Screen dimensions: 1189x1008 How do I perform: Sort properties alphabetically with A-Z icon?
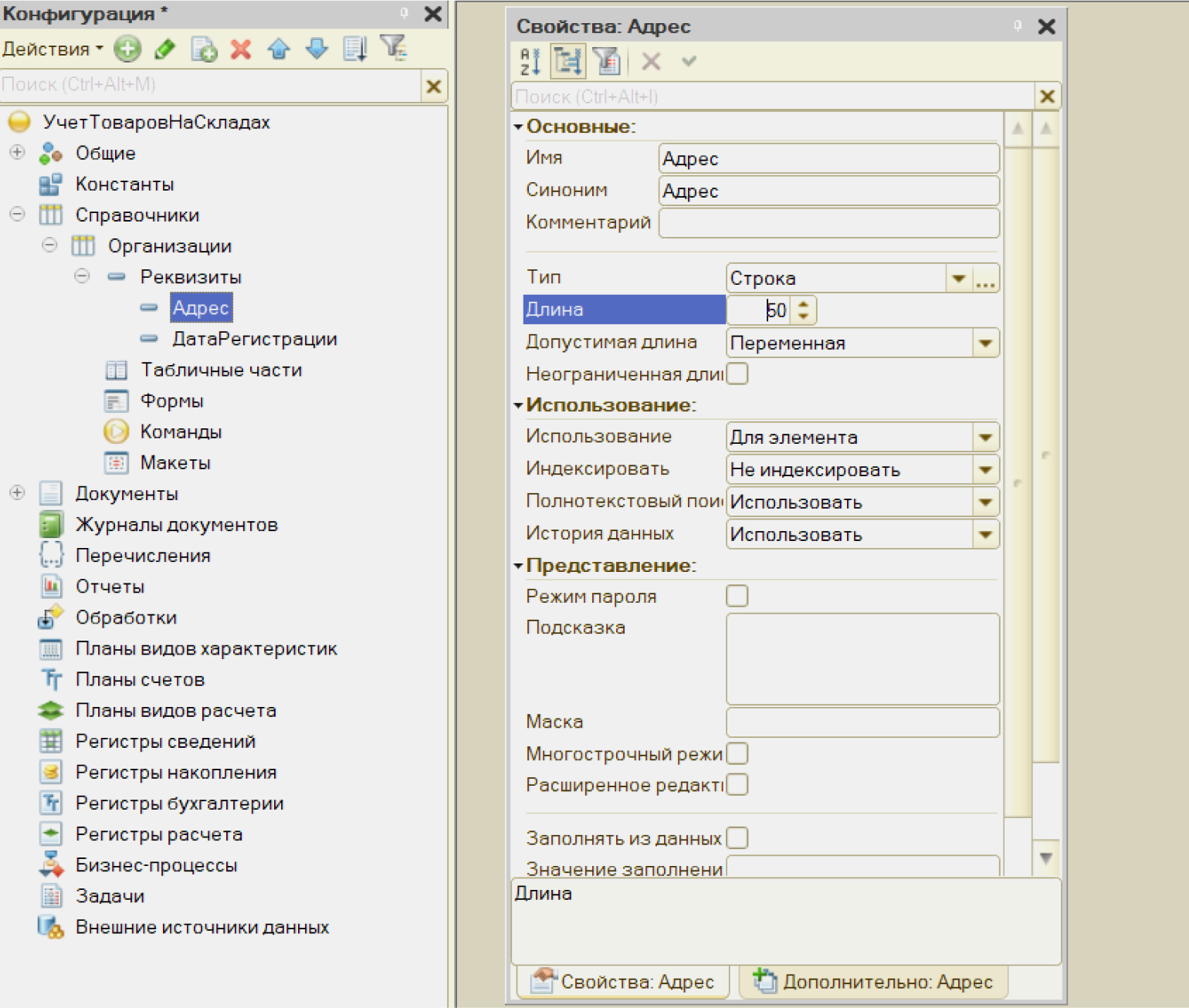pyautogui.click(x=530, y=62)
